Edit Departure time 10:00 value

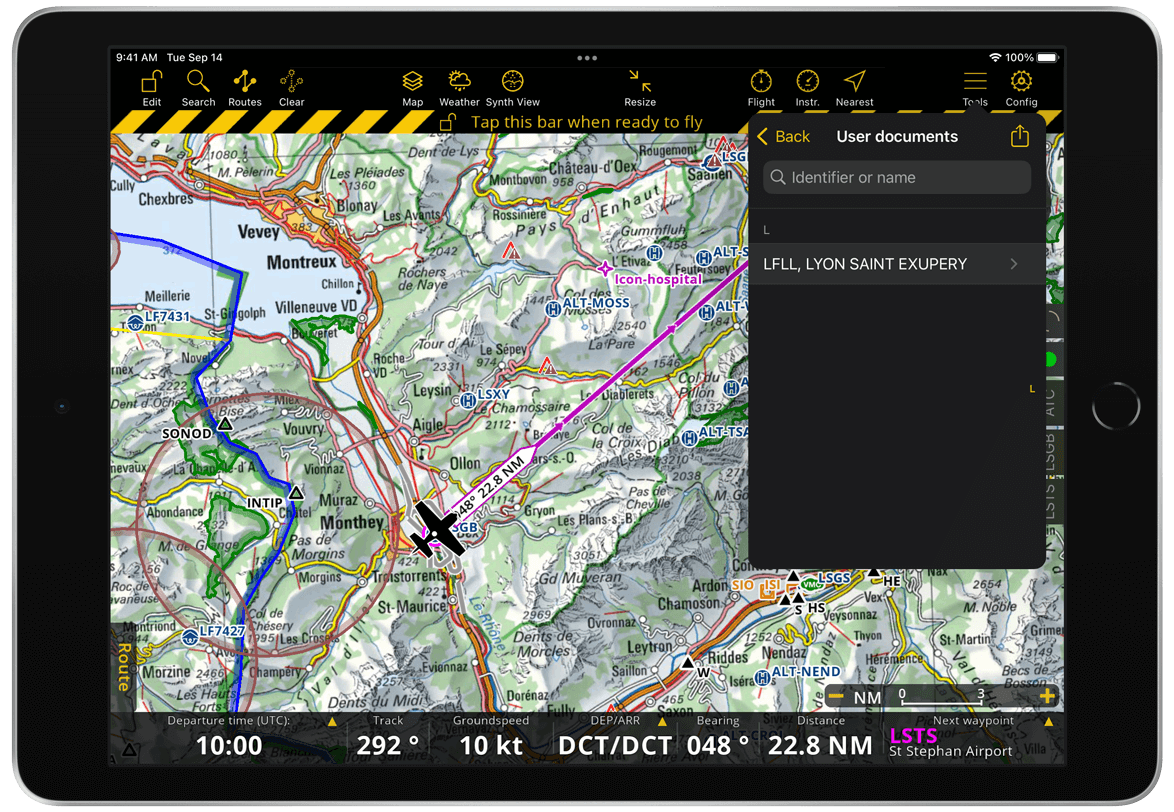[x=229, y=745]
